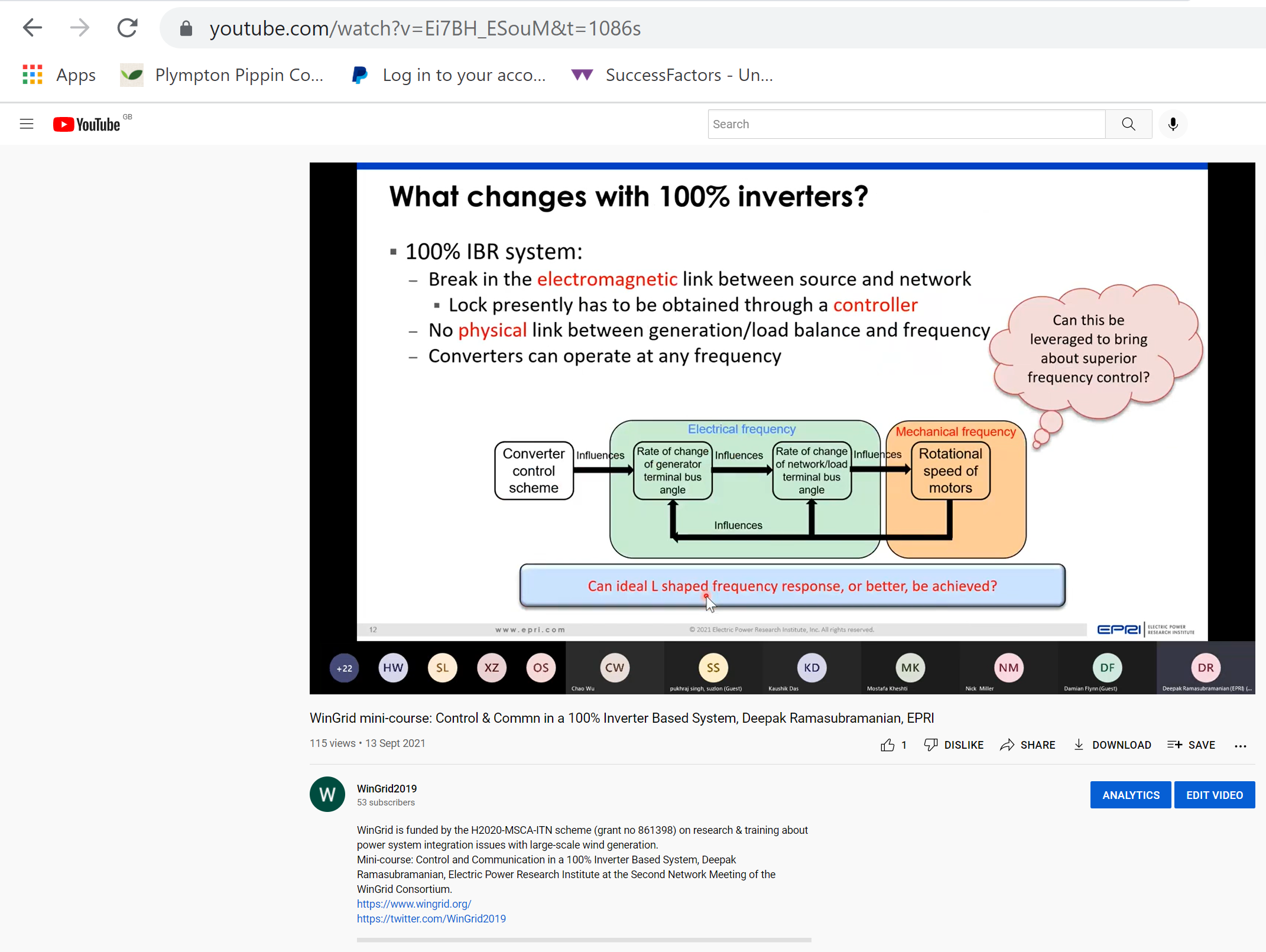
Task: Click the YouTube logo home icon
Action: pos(87,124)
